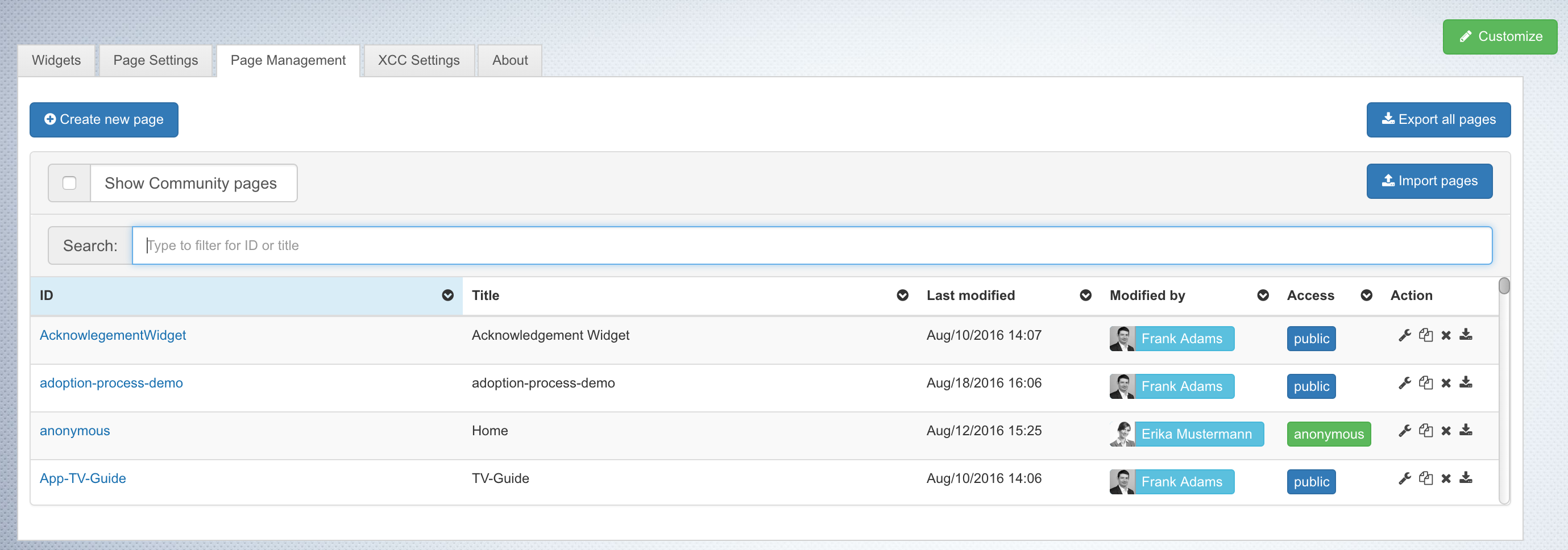Click the Export all pages button
The image size is (1568, 550).
point(1438,120)
